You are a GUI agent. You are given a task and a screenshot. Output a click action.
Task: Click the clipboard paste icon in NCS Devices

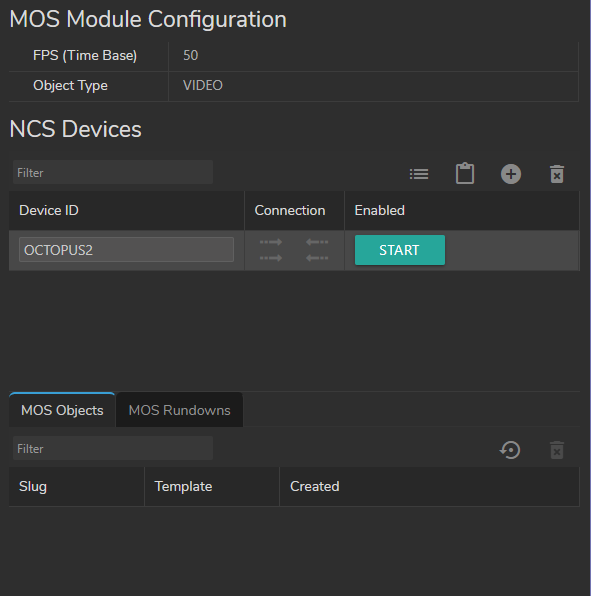[x=465, y=174]
